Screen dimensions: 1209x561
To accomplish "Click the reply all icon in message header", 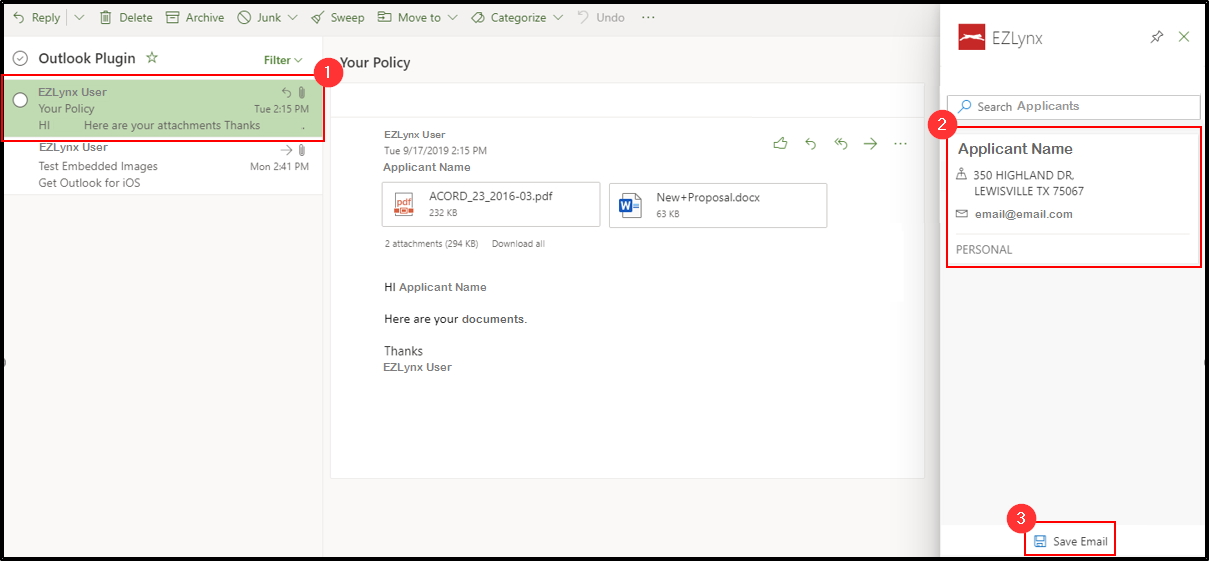I will coord(841,144).
